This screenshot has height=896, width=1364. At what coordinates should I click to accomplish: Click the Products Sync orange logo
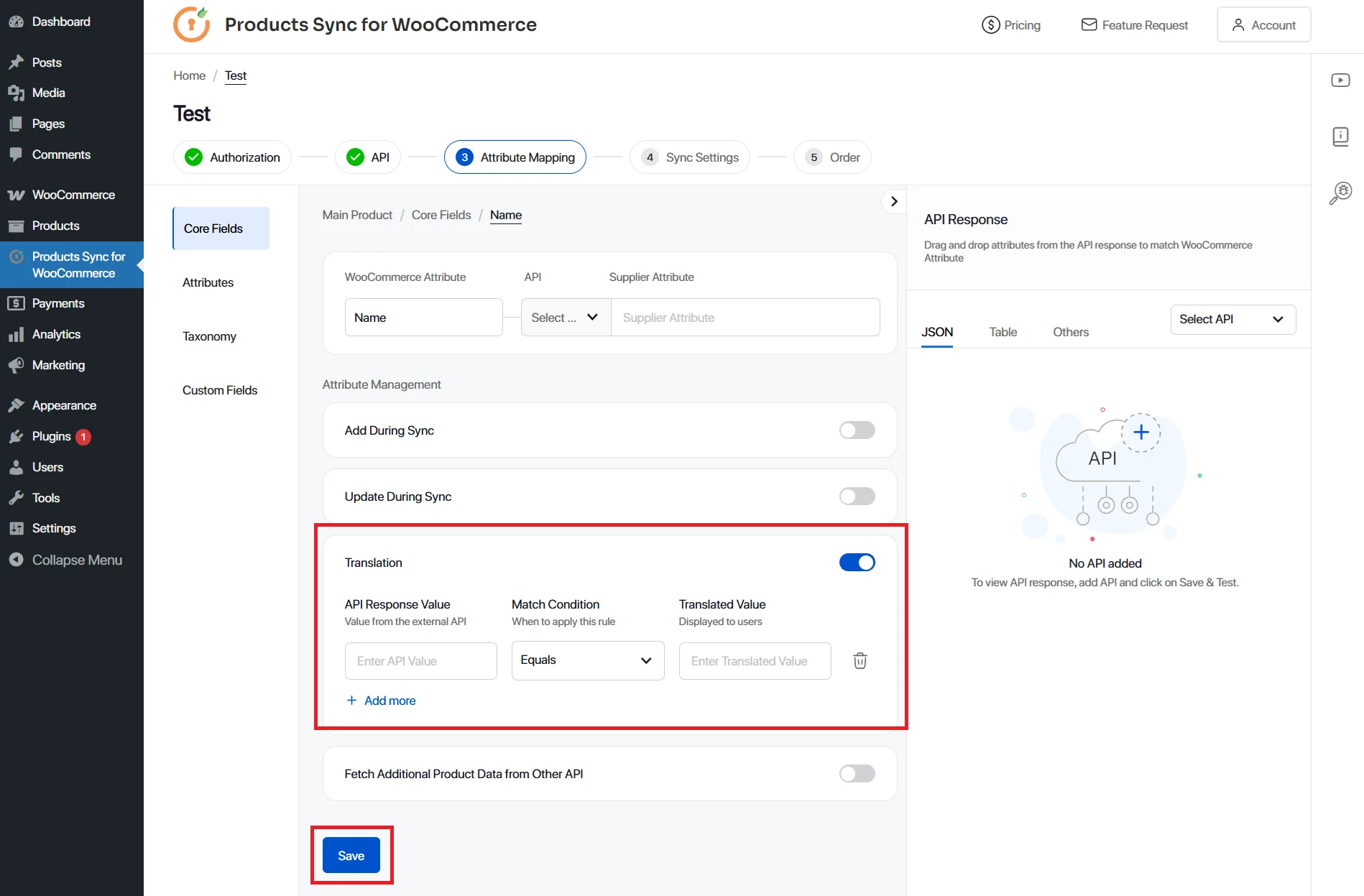tap(190, 24)
